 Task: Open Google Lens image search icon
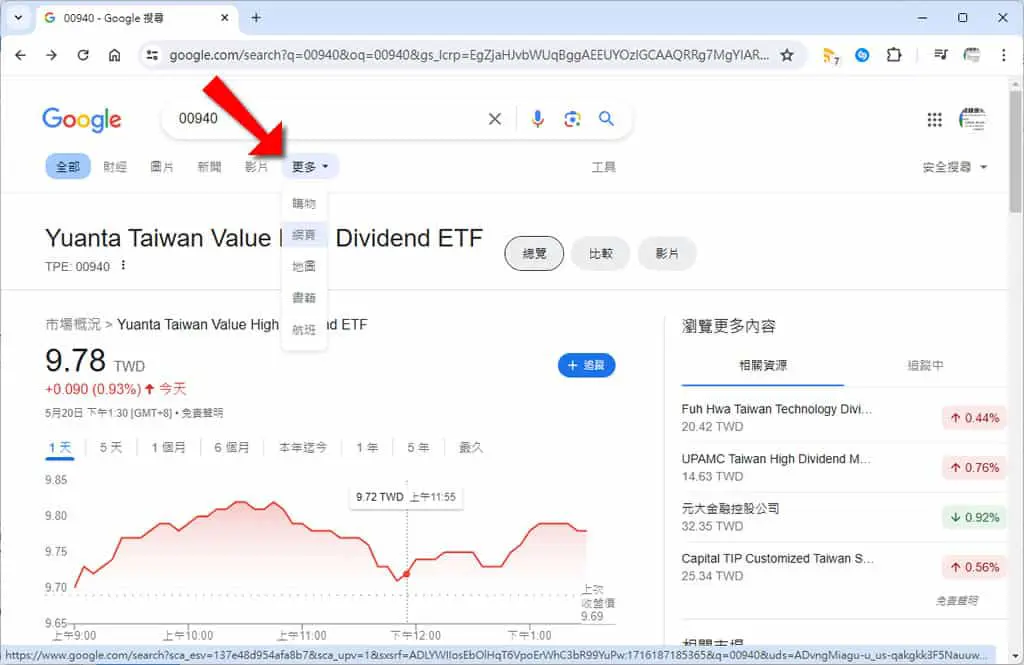click(x=572, y=119)
